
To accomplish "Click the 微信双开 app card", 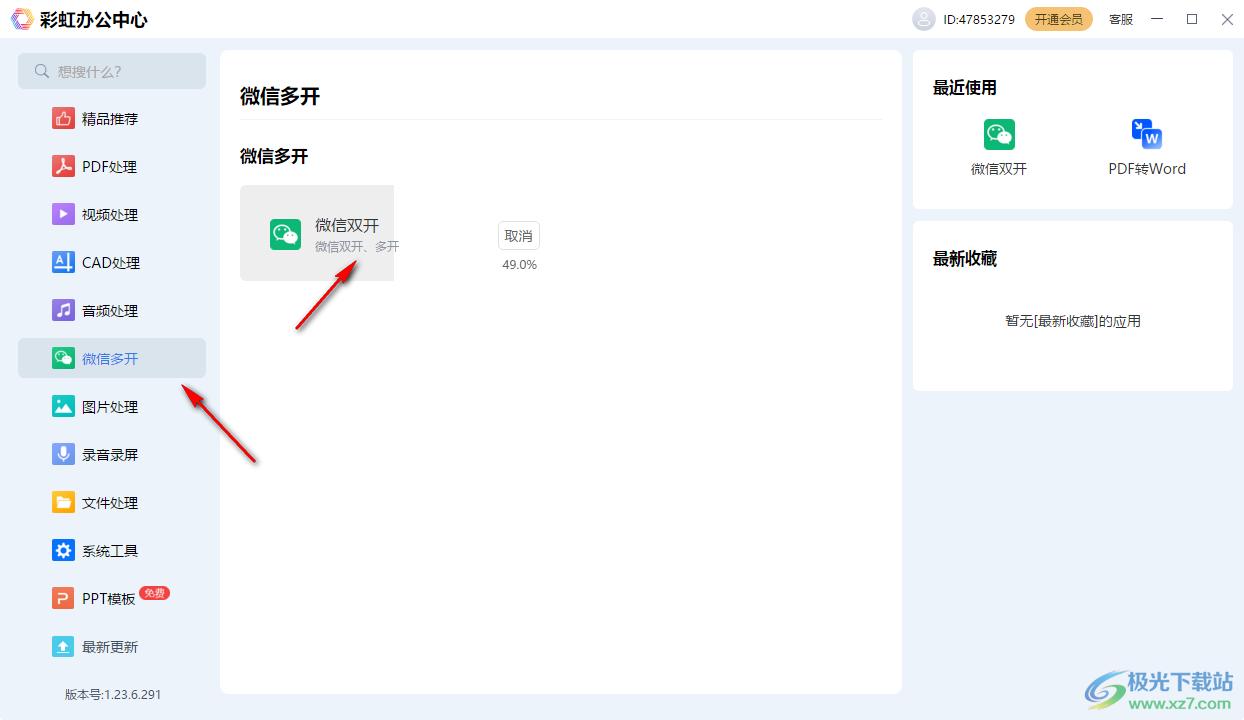I will [x=317, y=234].
